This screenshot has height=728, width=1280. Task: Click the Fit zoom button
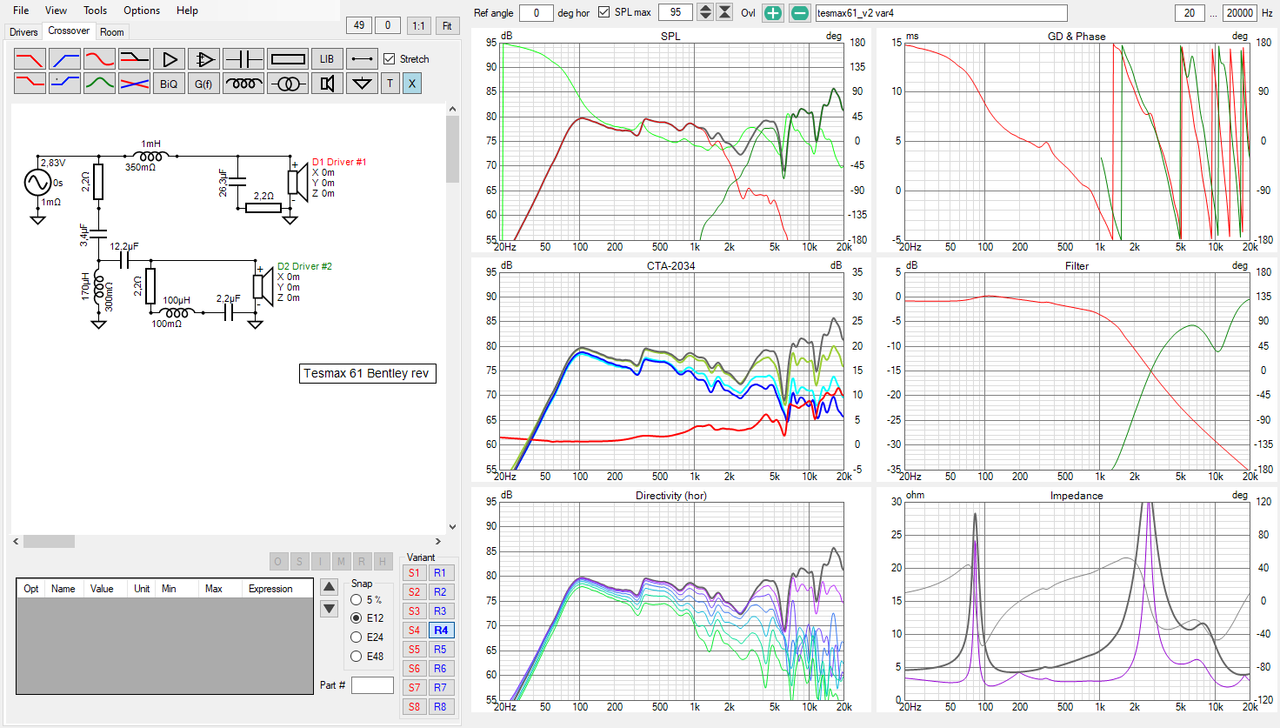click(446, 26)
